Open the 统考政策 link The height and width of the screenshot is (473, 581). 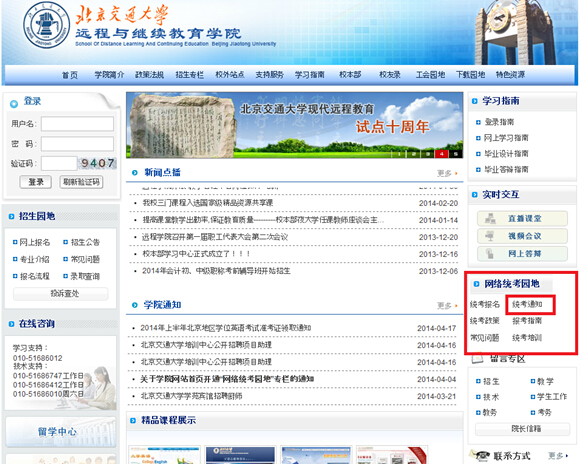(485, 321)
